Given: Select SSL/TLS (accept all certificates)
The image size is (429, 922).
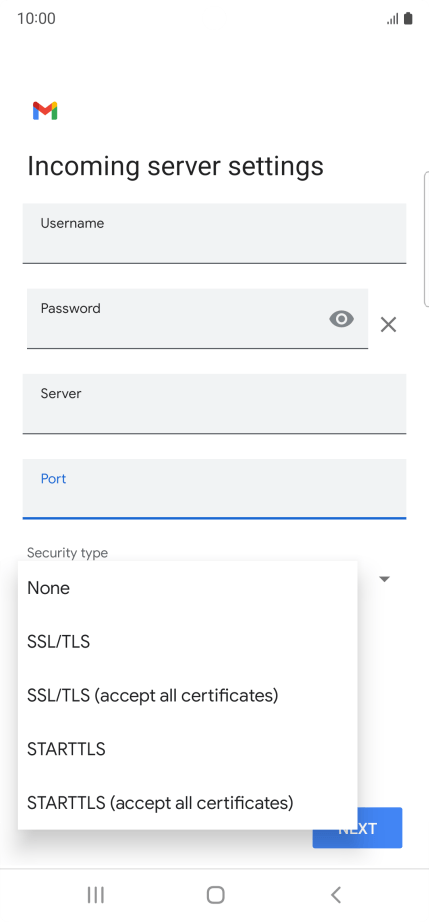Looking at the screenshot, I should [187, 696].
